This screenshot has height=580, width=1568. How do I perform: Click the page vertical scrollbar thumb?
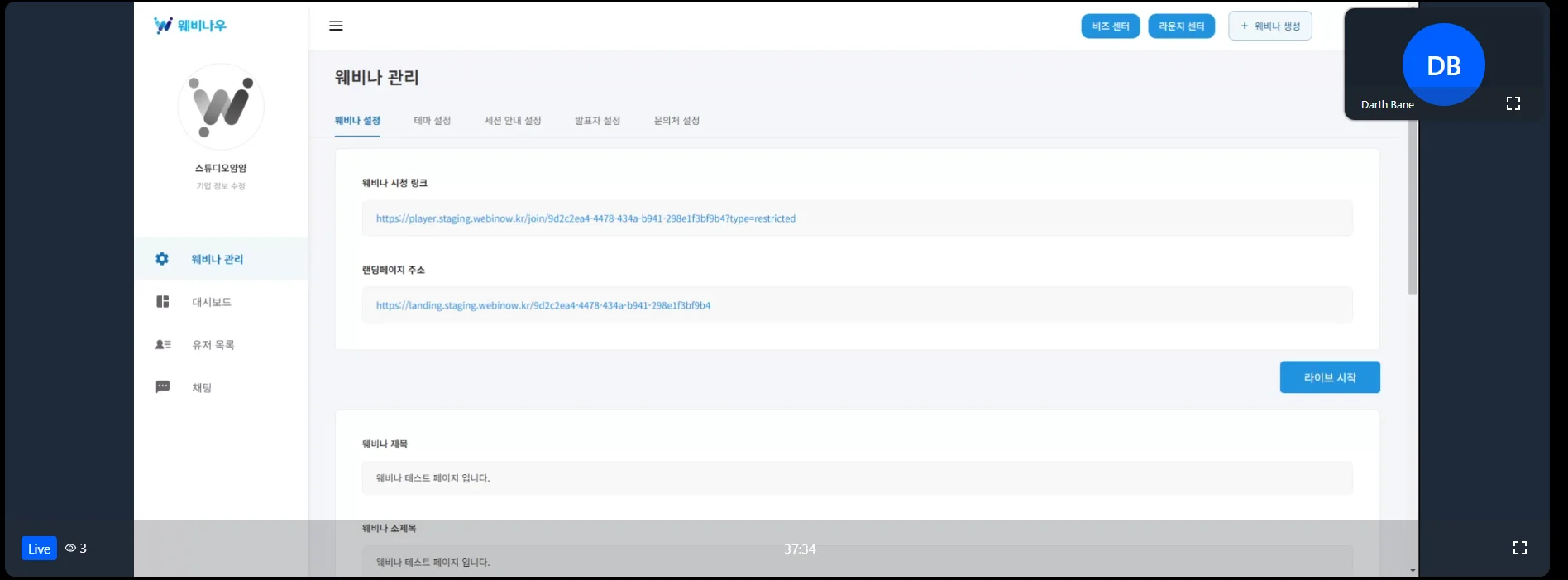coord(1413,207)
